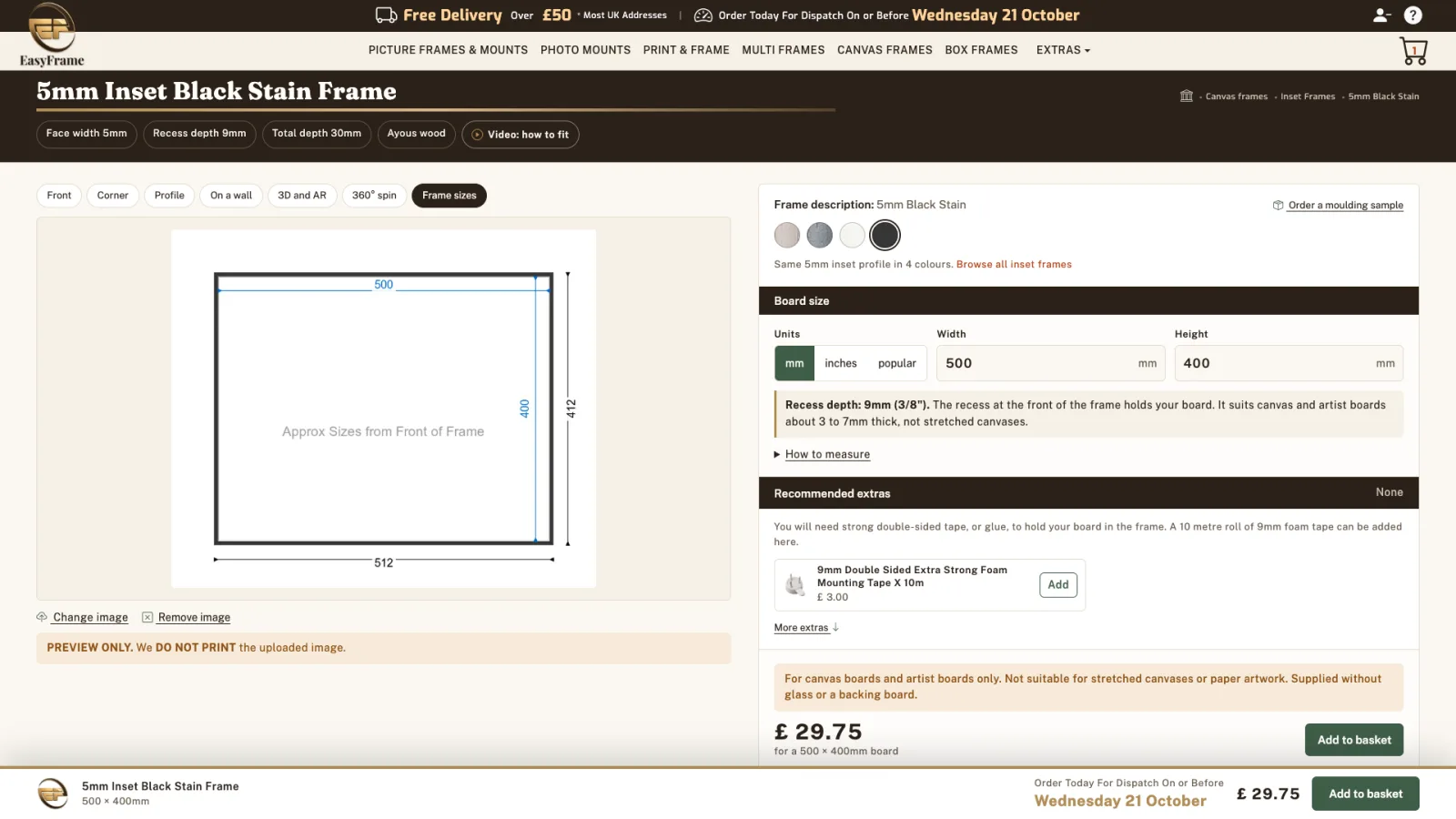Click the EasyFrame logo
Image resolution: width=1456 pixels, height=819 pixels.
point(52,35)
